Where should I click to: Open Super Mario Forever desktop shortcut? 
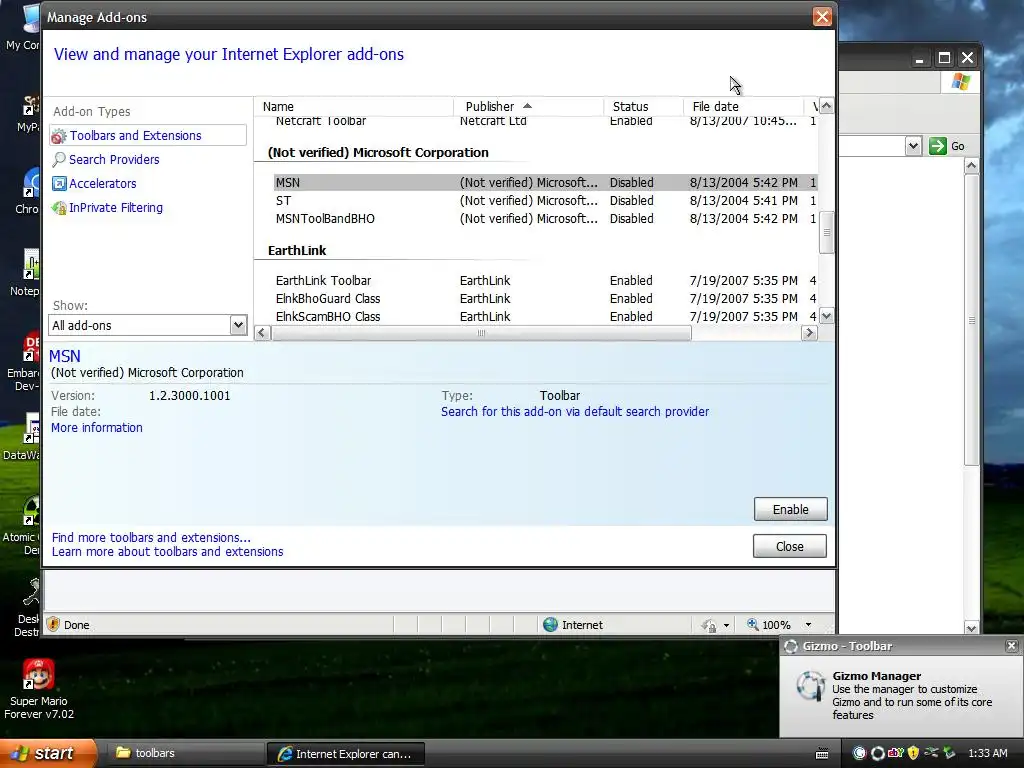(x=39, y=688)
